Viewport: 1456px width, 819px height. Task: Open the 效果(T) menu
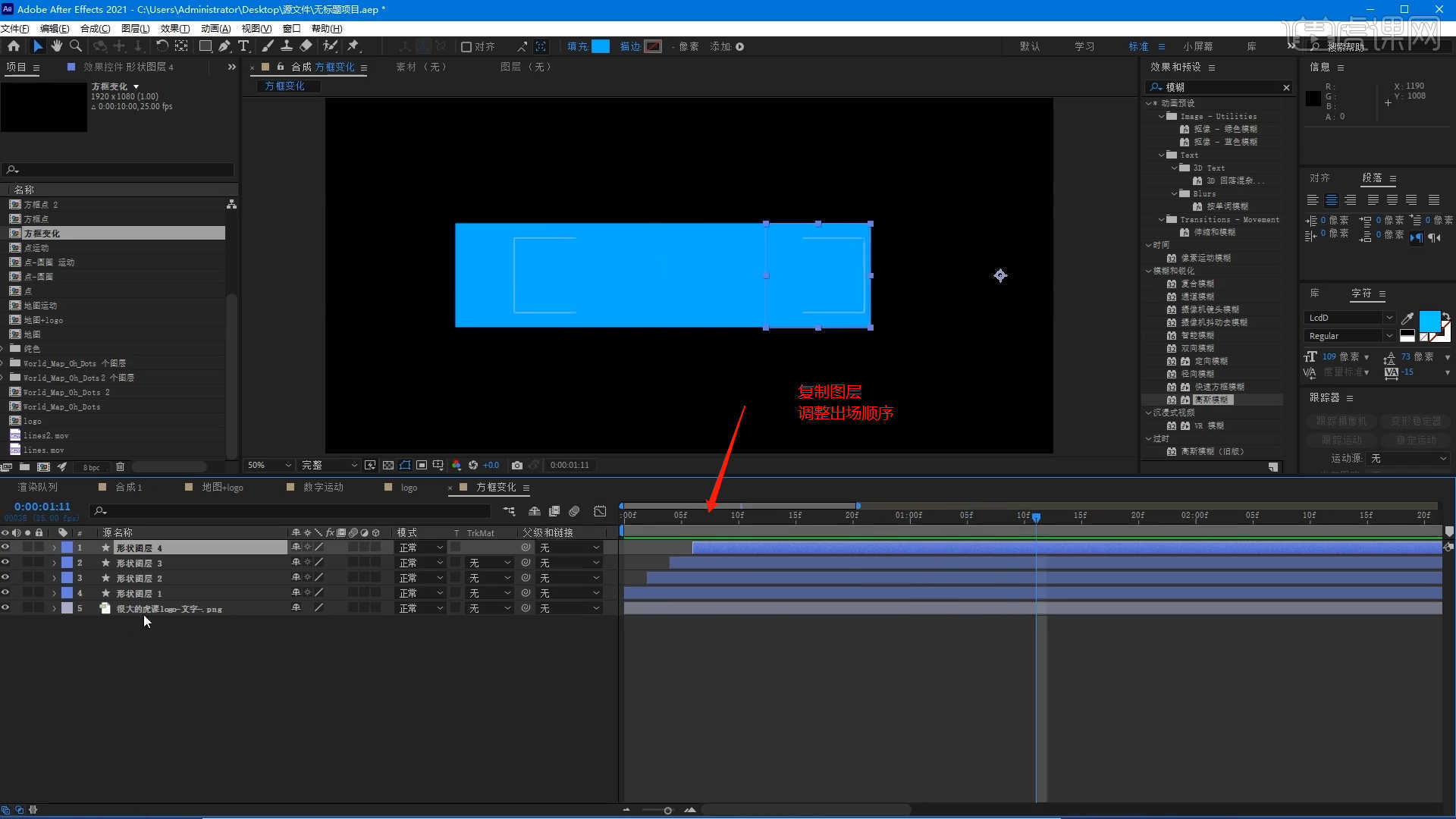pos(174,28)
